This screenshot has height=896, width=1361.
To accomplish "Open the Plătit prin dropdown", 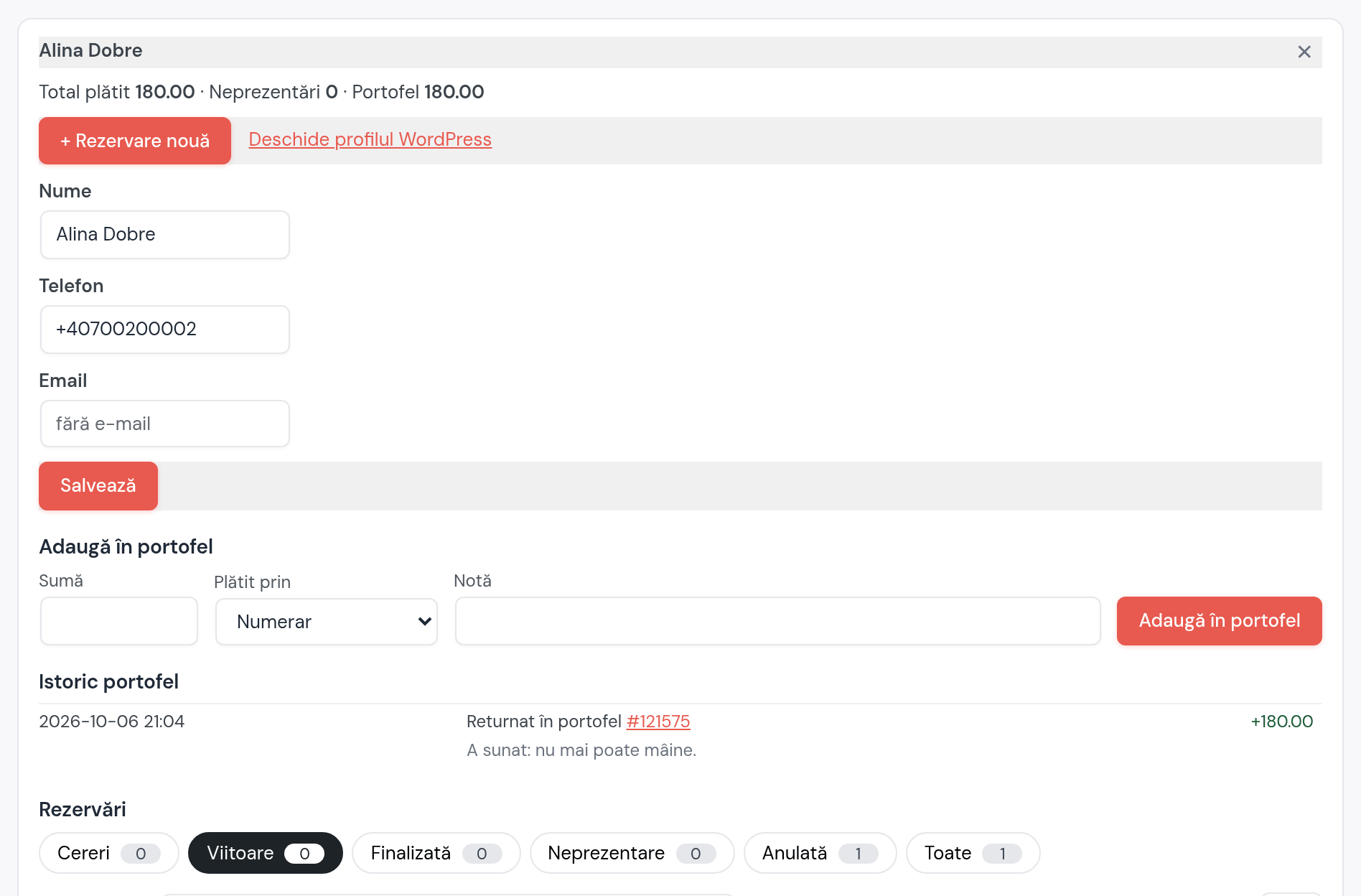I will tap(327, 622).
